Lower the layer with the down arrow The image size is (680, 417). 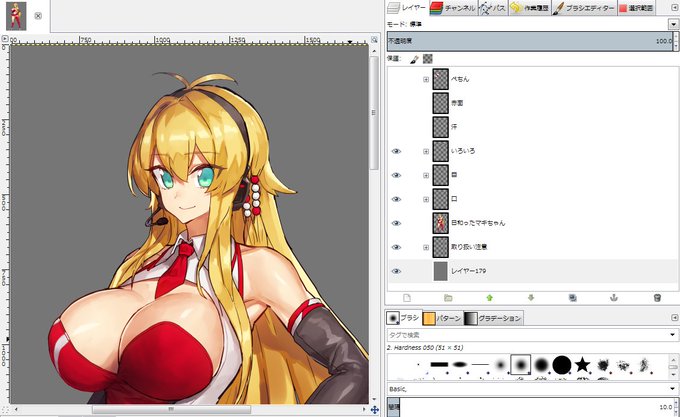(531, 298)
